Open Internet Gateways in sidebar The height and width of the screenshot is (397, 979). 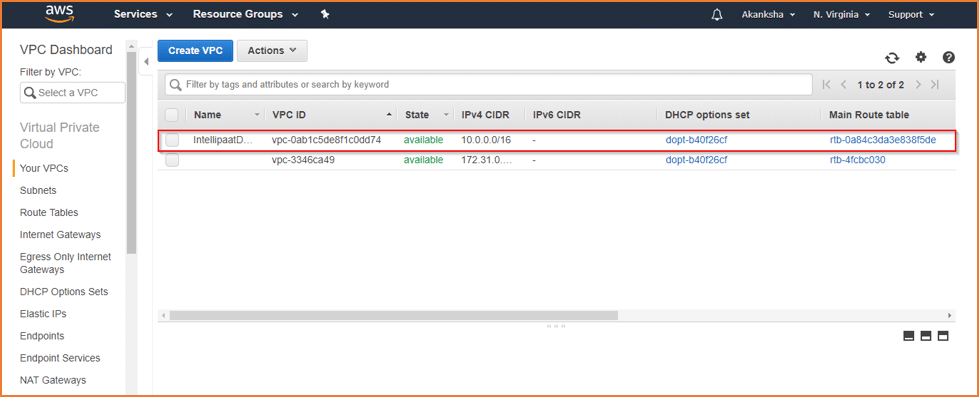click(x=61, y=235)
